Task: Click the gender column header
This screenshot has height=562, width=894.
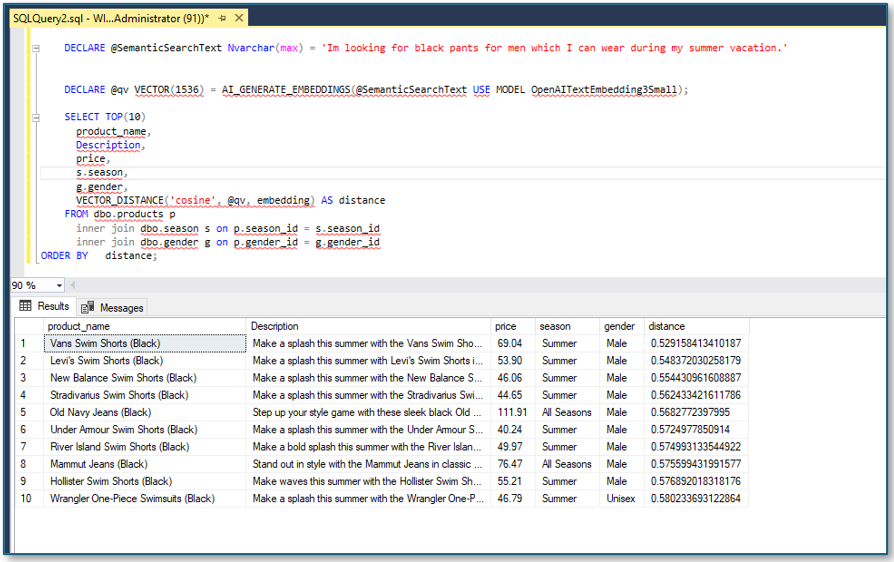Action: [621, 326]
